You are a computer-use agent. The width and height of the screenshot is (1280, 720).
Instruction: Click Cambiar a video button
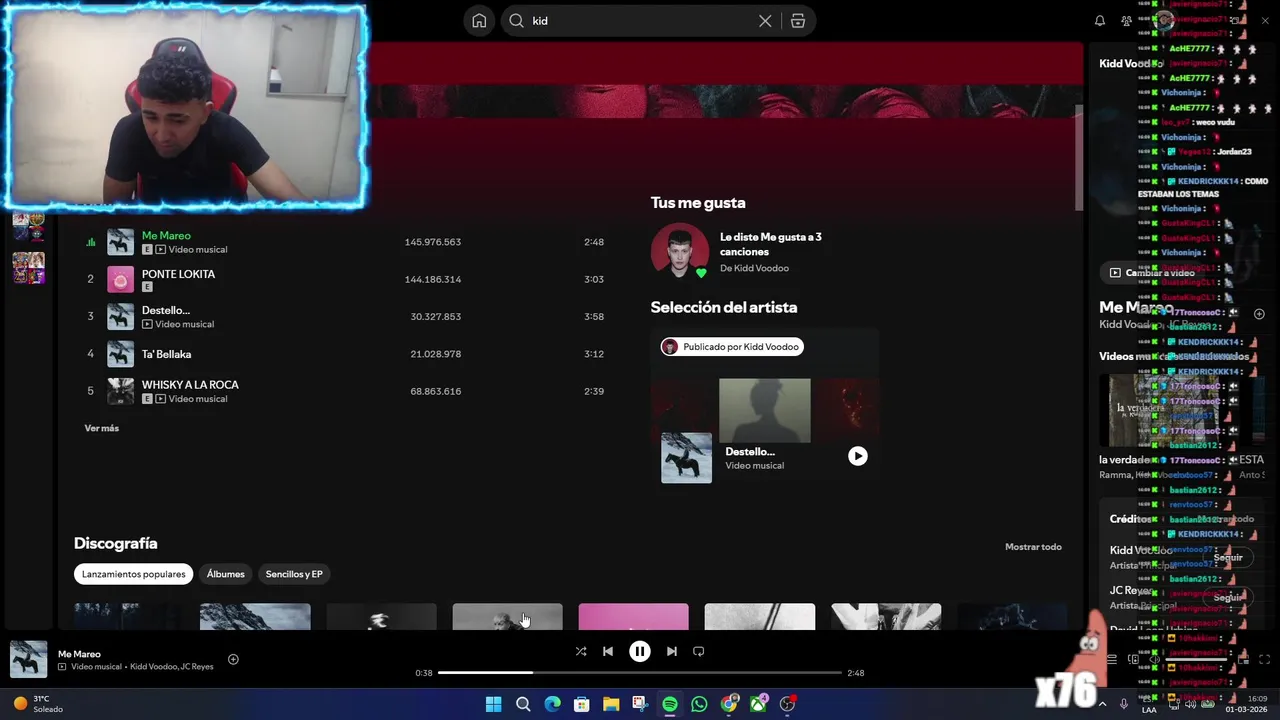pos(1152,272)
